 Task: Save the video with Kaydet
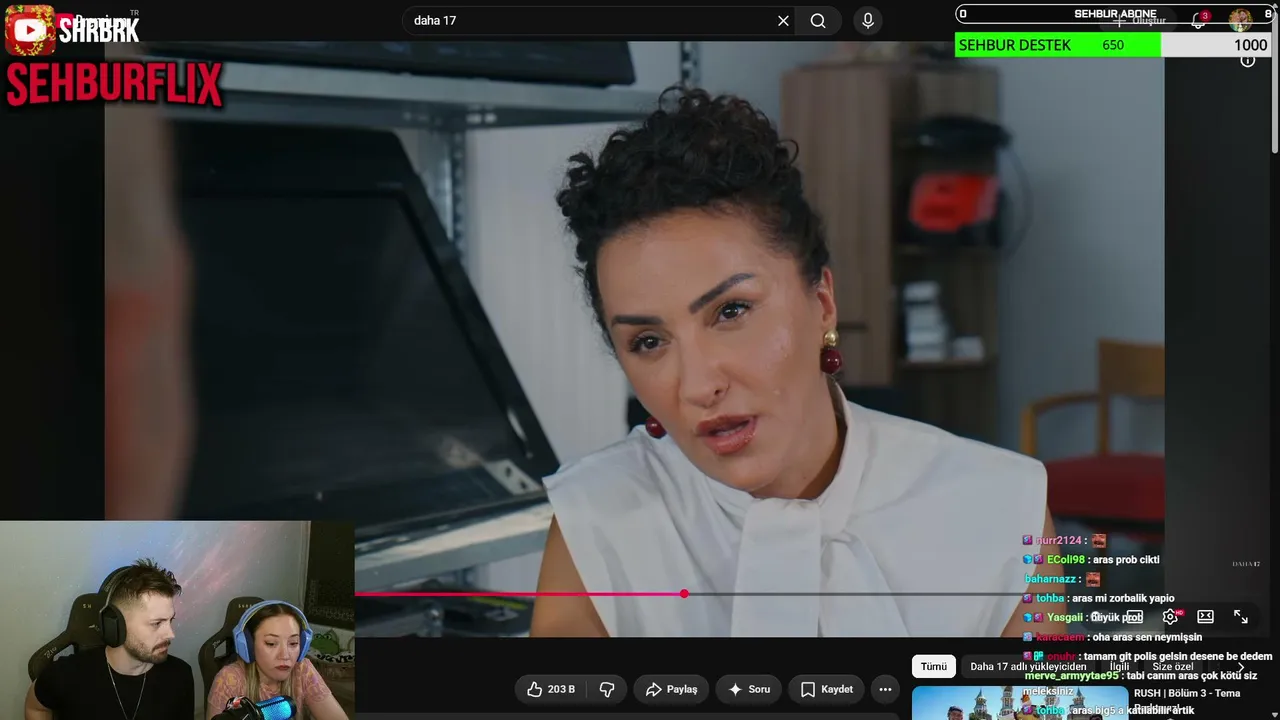[x=827, y=689]
